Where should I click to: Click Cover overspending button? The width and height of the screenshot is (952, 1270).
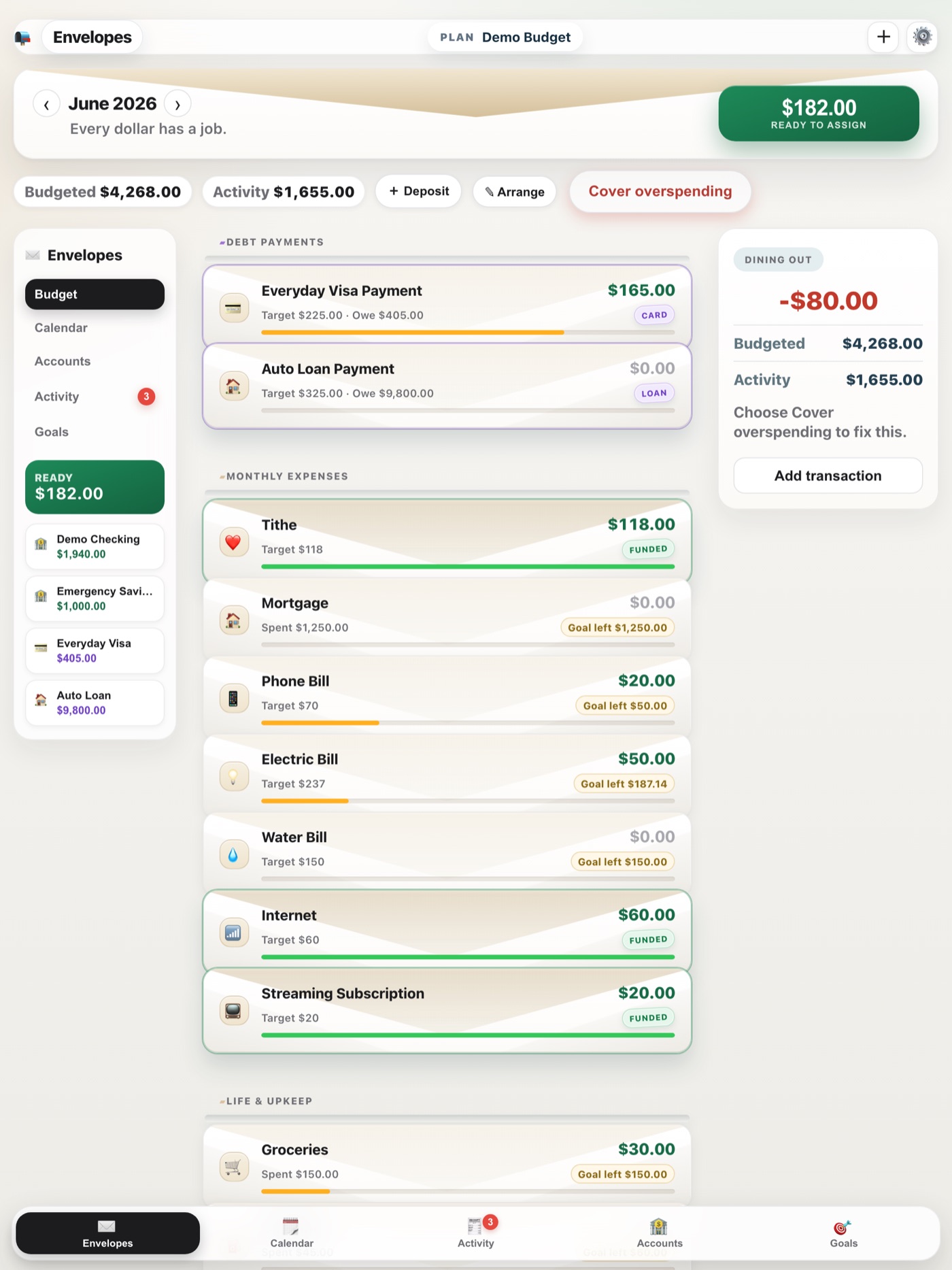click(x=660, y=191)
